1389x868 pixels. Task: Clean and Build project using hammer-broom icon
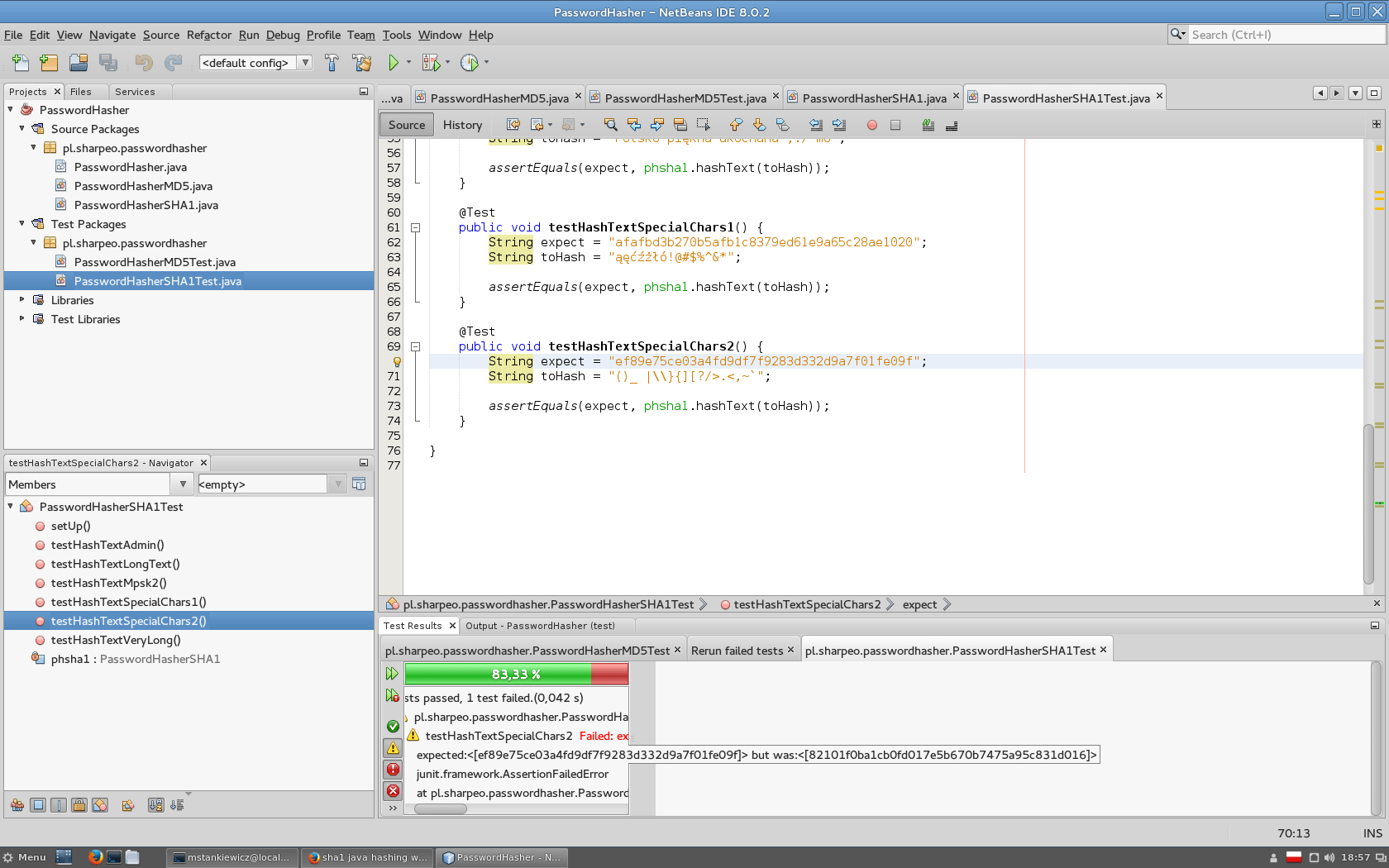(x=361, y=62)
